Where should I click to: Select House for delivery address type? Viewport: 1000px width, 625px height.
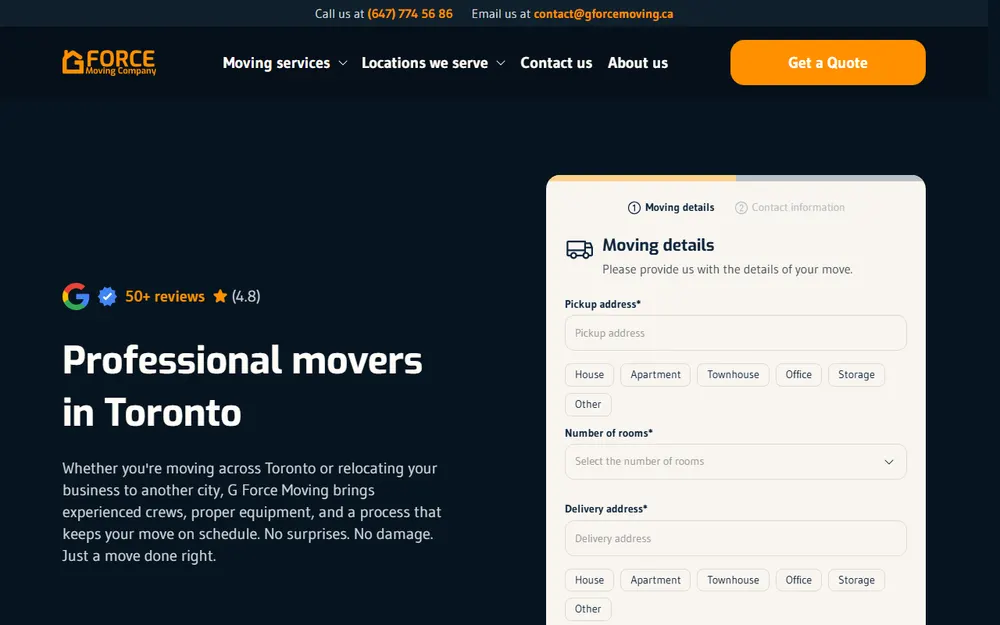pyautogui.click(x=589, y=580)
